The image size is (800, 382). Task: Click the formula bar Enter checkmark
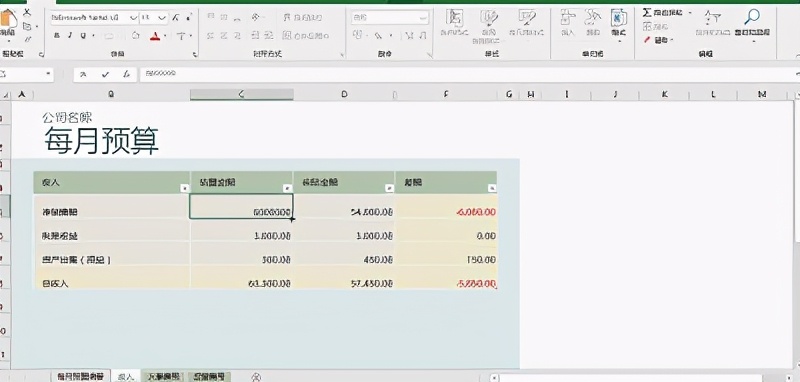tap(105, 74)
